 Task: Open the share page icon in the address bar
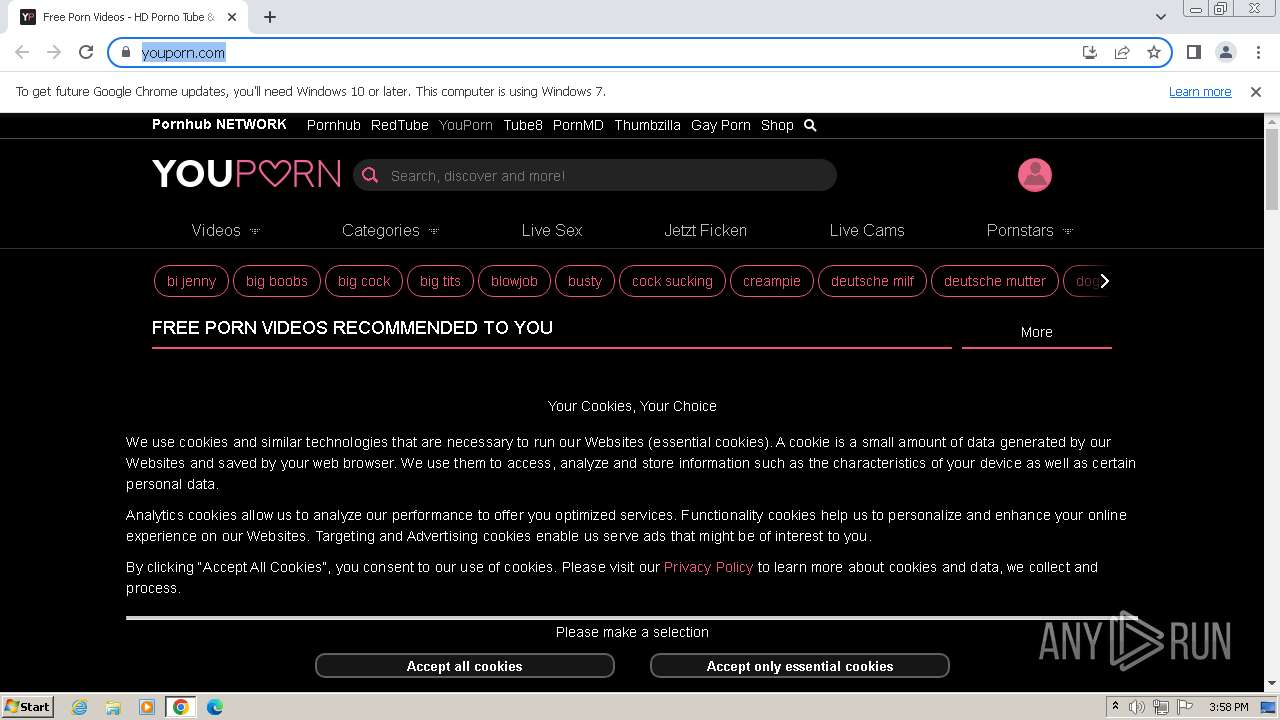coord(1122,52)
